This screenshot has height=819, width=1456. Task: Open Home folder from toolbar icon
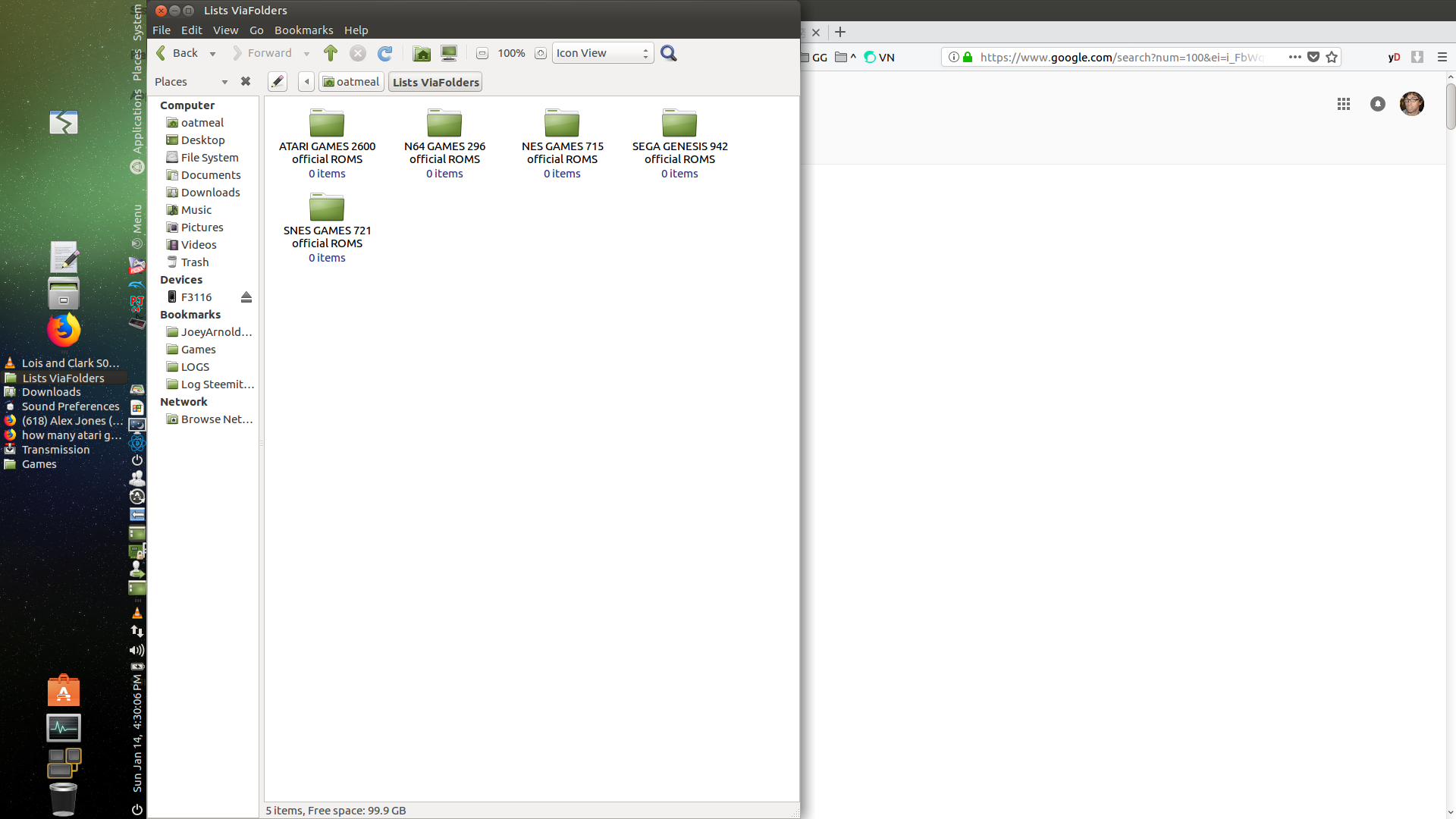422,53
